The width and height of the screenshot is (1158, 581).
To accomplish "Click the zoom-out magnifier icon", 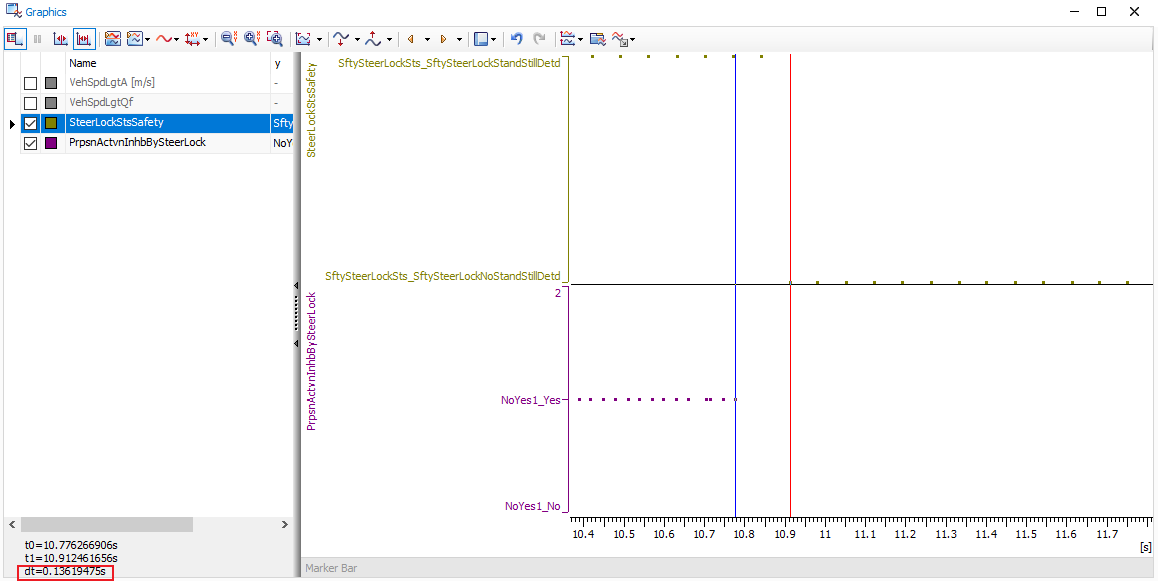I will 228,39.
